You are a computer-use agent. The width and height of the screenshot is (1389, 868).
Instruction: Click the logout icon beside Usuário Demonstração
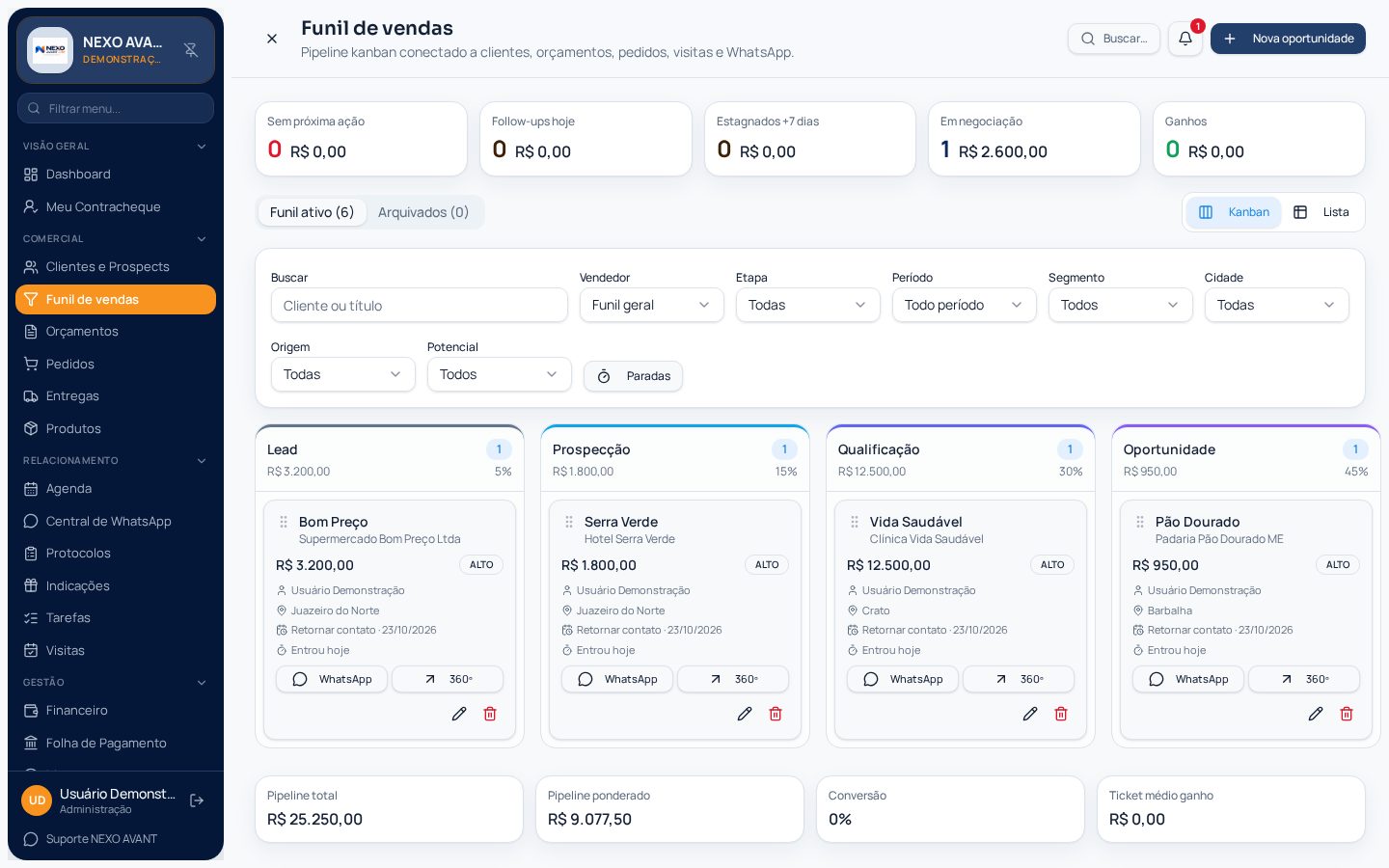point(197,800)
